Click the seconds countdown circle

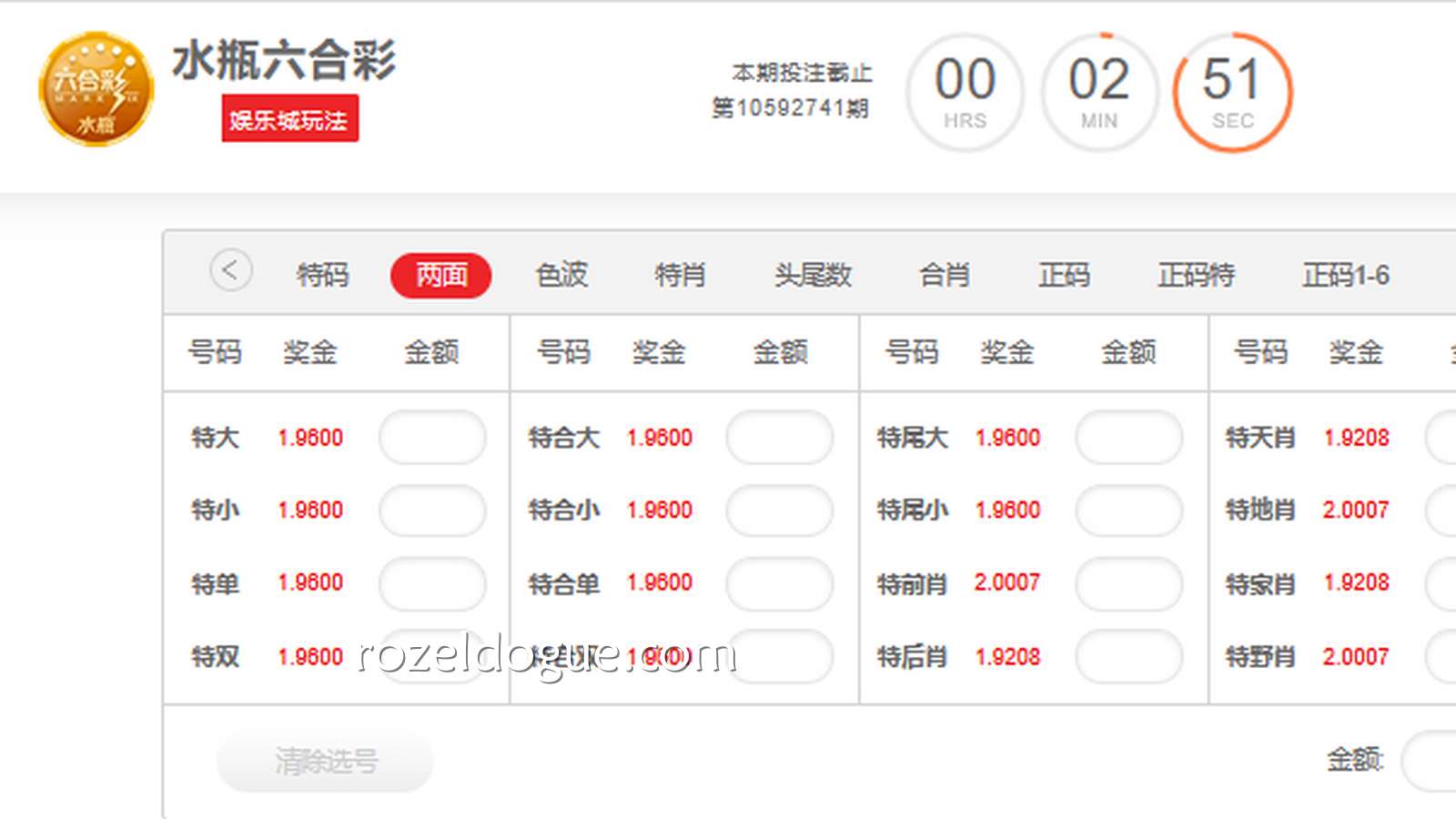[1232, 92]
